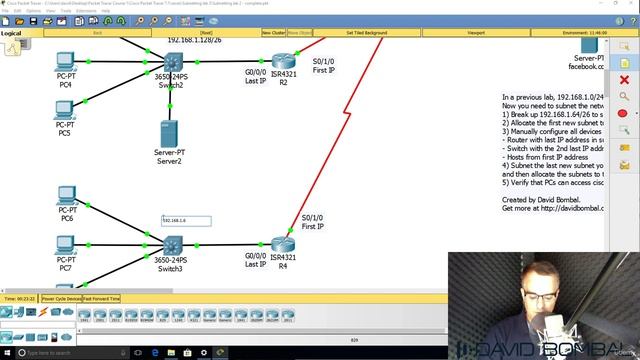
Task: Click the Viewport button
Action: [x=476, y=33]
